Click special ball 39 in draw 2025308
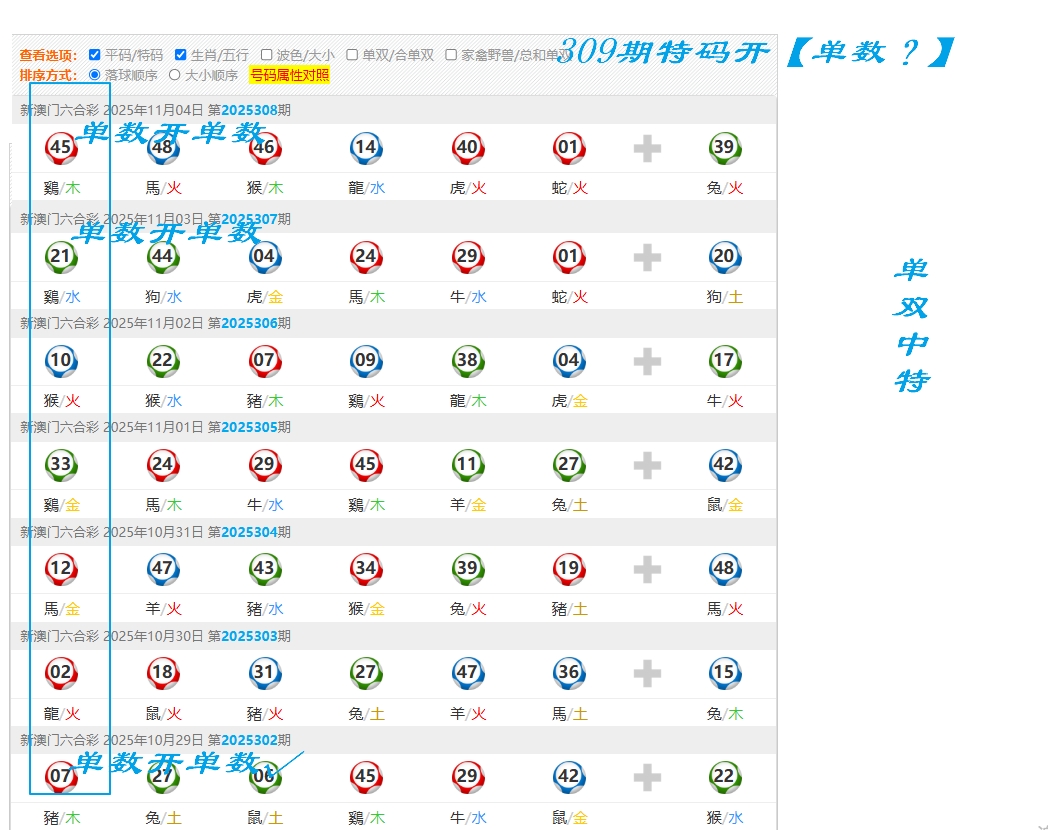Screen dimensions: 1048x830 [724, 149]
